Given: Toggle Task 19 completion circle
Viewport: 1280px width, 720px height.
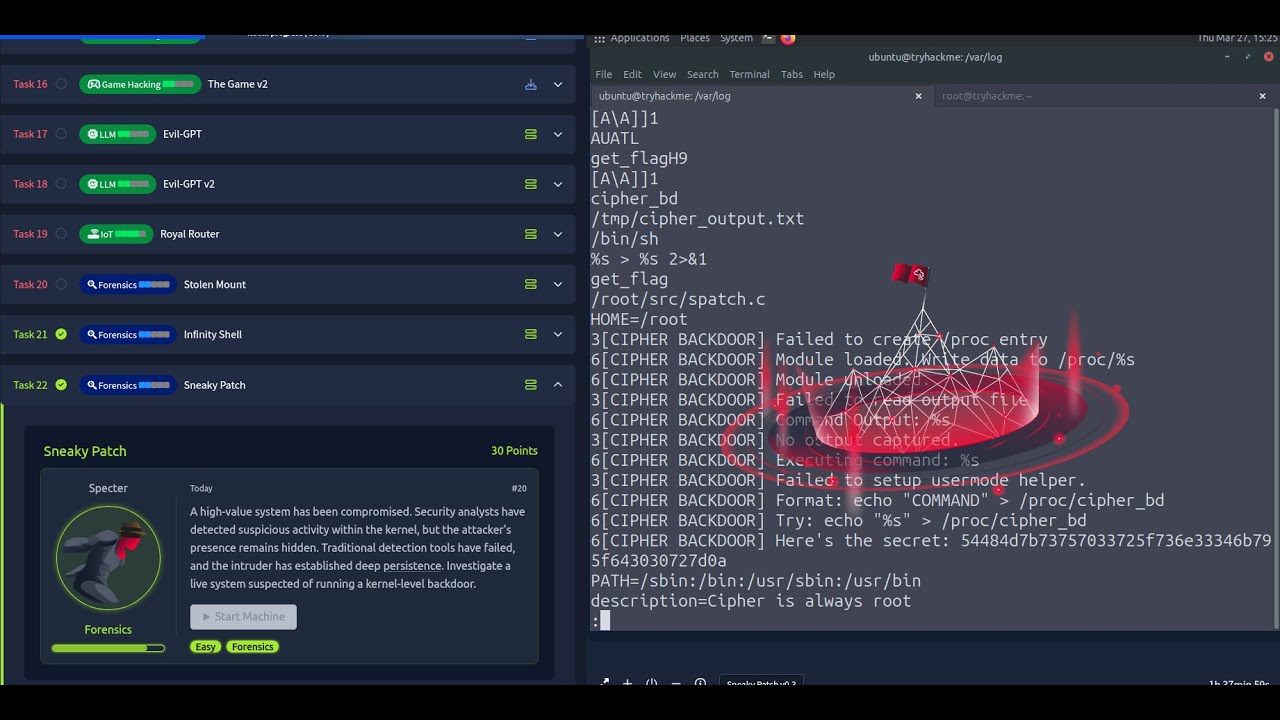Looking at the screenshot, I should point(61,234).
